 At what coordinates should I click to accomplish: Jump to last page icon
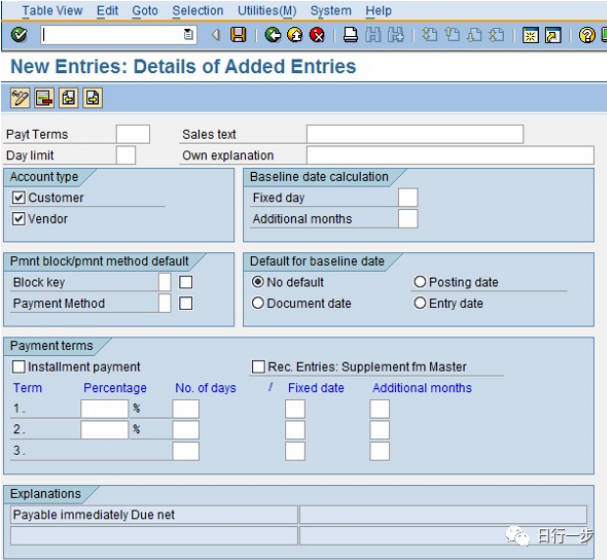click(497, 35)
